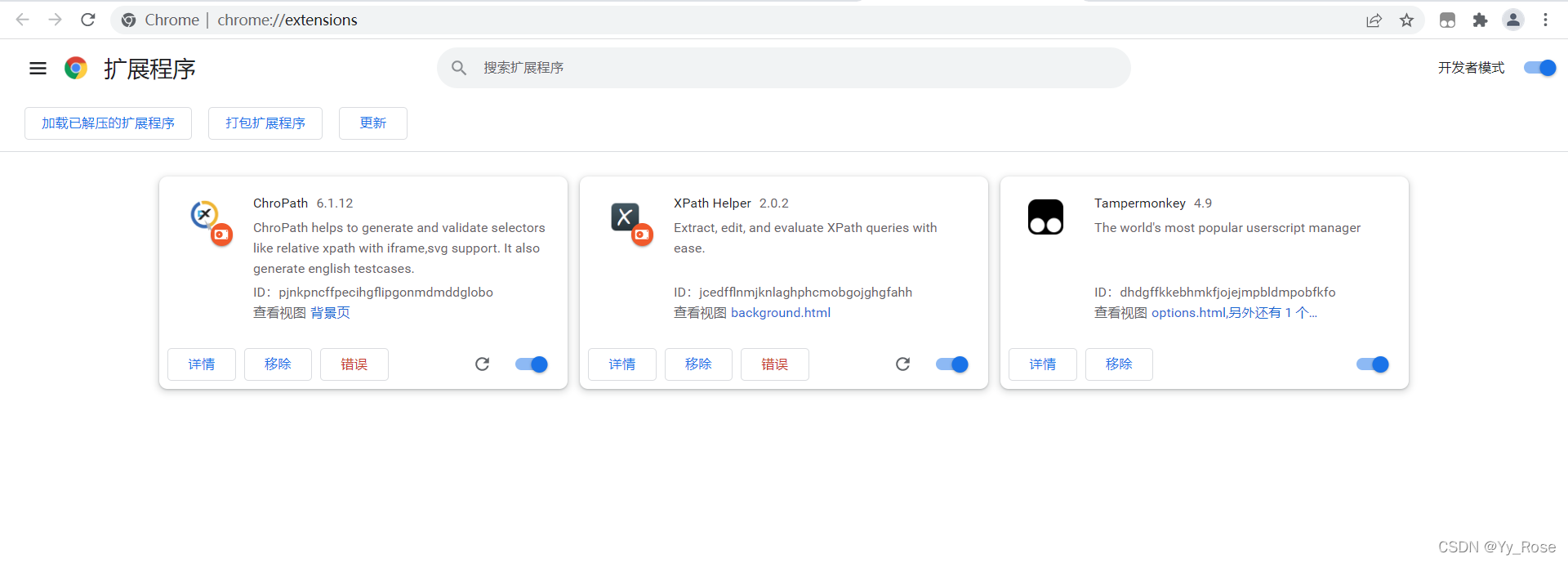Open the Extensions puzzle-piece menu
Viewport: 1568px width, 563px height.
pyautogui.click(x=1480, y=20)
